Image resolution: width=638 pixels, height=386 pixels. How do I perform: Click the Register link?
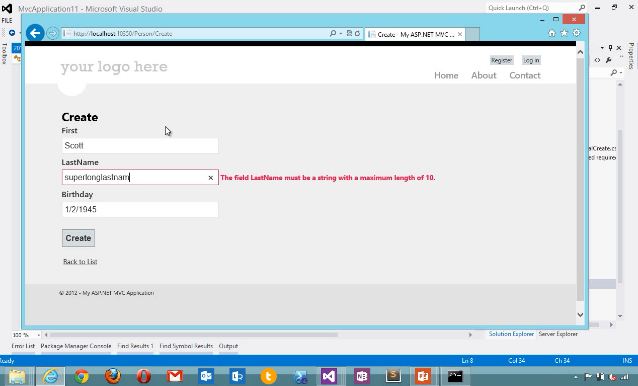tap(502, 60)
